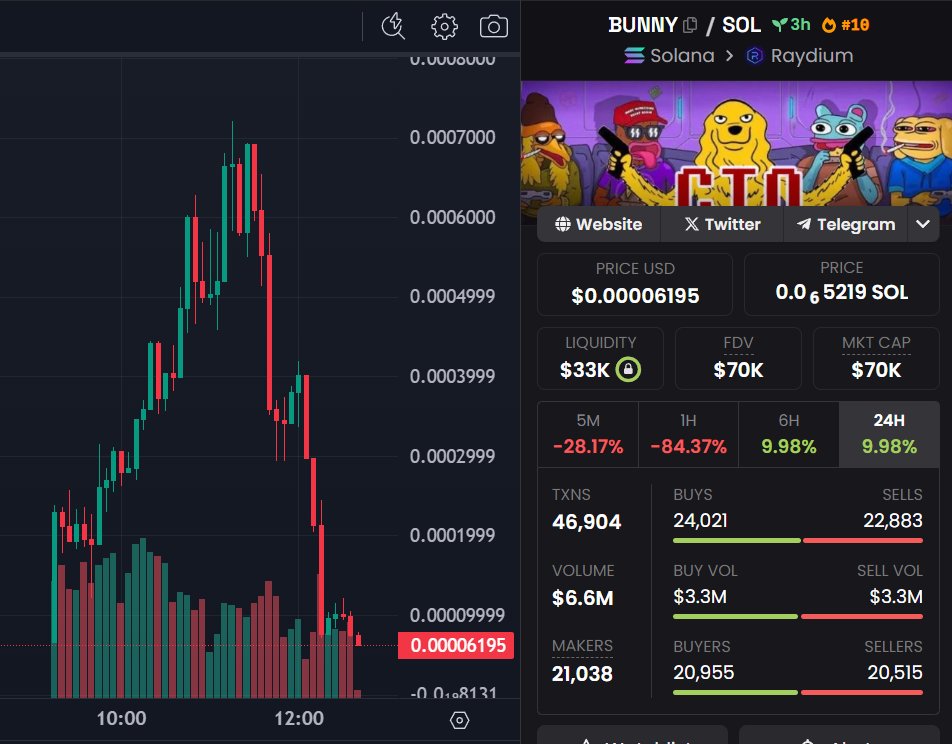
Task: Expand the extra social links chevron
Action: pyautogui.click(x=923, y=224)
